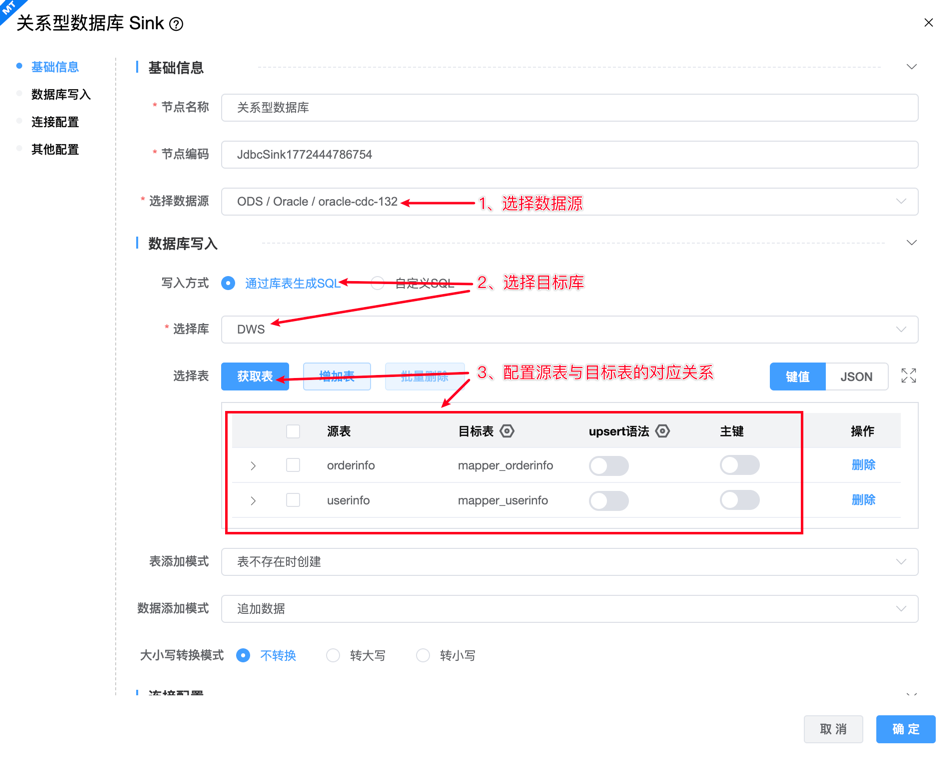Screen dimensions: 952x760
Task: Open the 数据添加模式 dropdown
Action: (x=569, y=608)
